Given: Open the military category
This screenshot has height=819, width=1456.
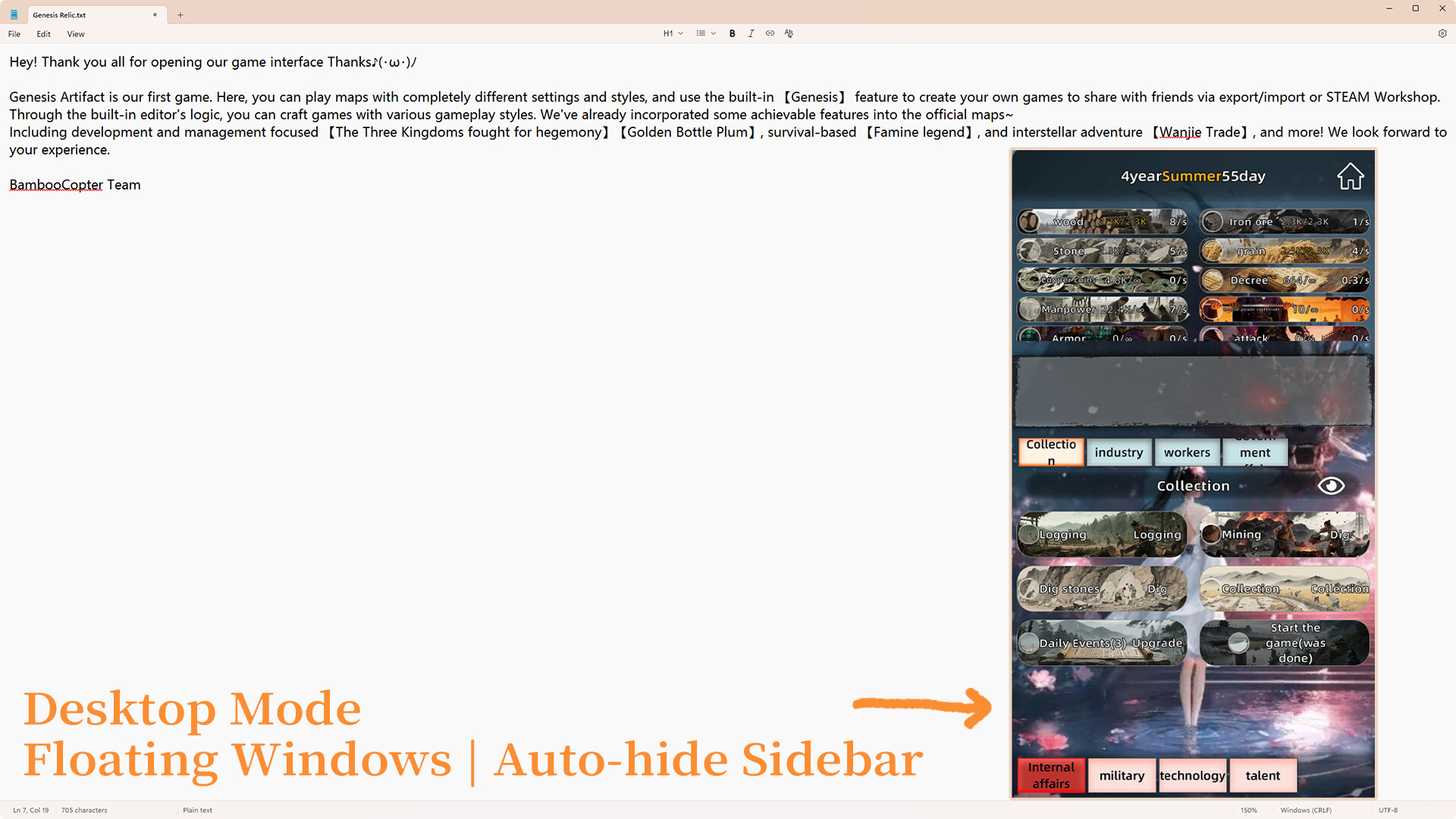Looking at the screenshot, I should tap(1122, 775).
